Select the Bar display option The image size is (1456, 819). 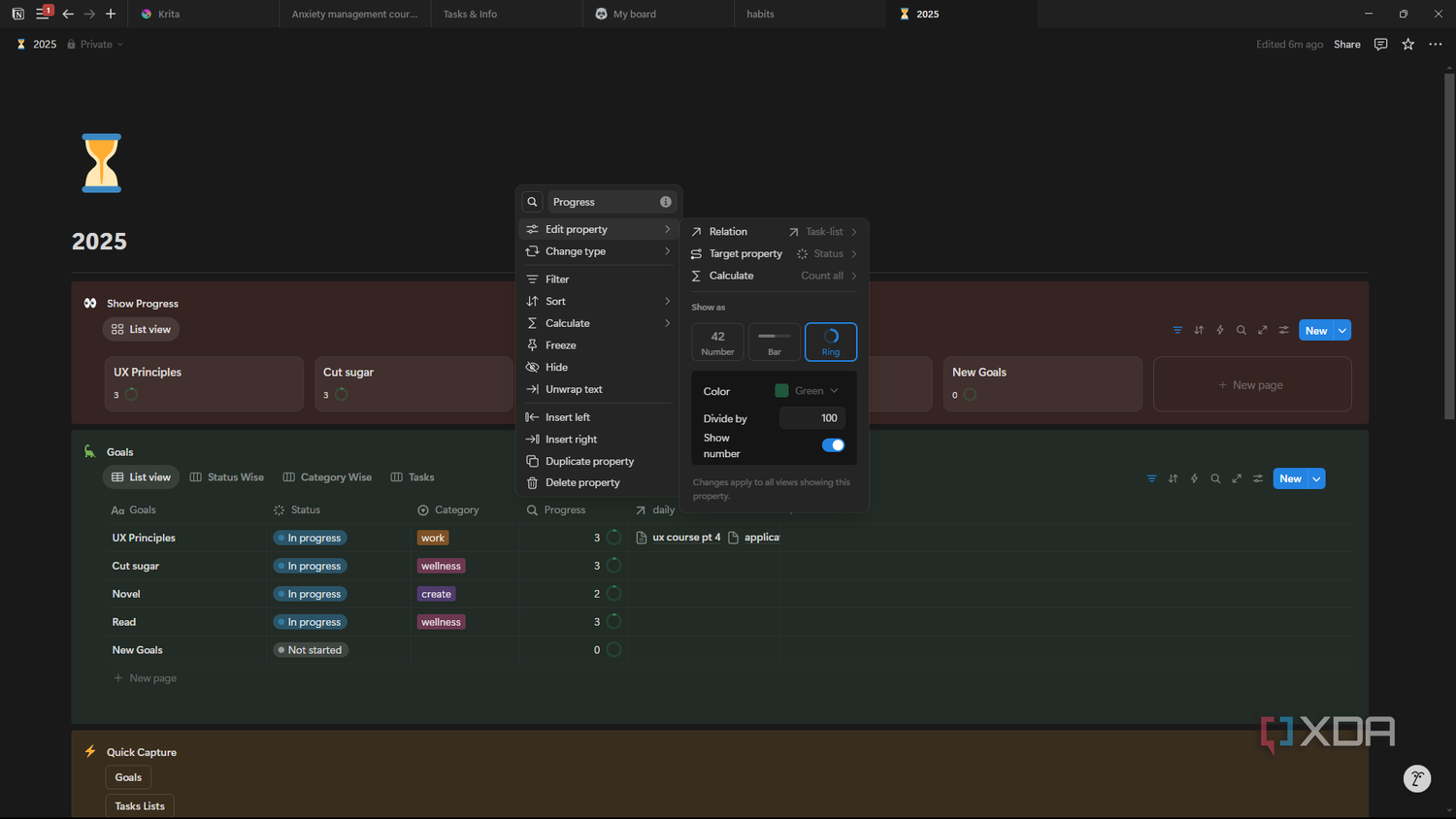775,342
